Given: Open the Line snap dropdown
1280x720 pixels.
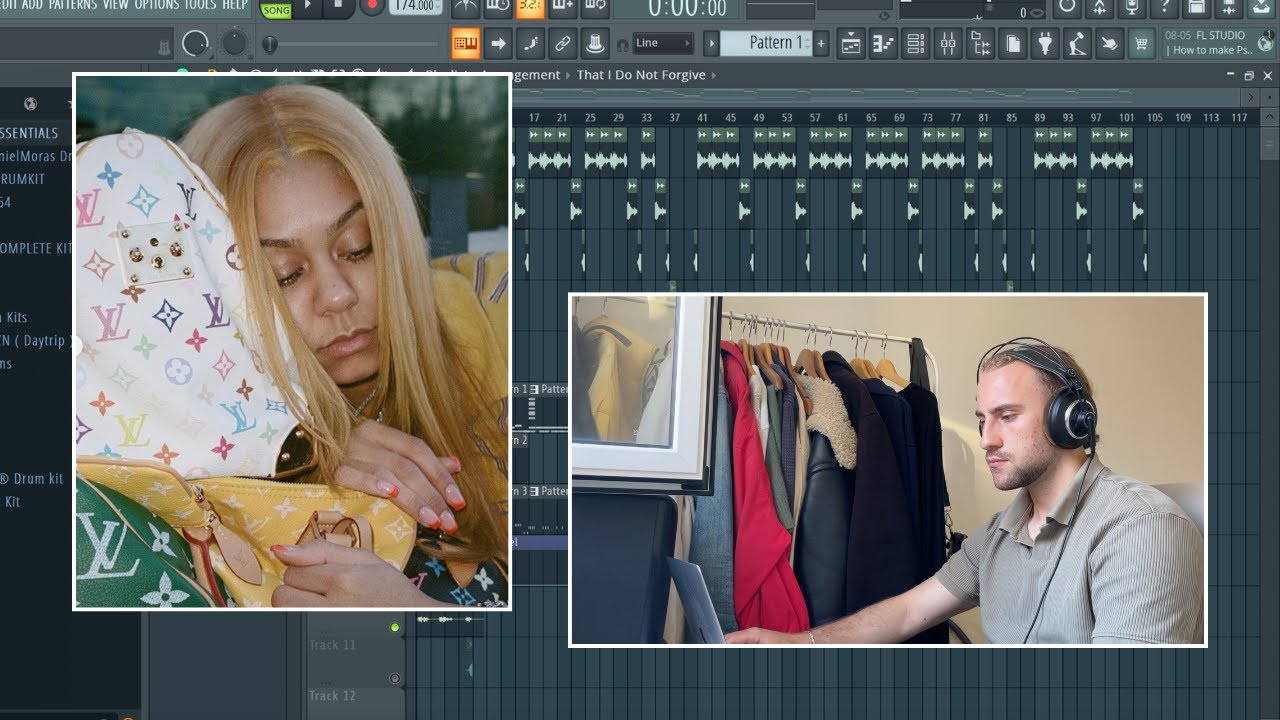Looking at the screenshot, I should tap(663, 43).
